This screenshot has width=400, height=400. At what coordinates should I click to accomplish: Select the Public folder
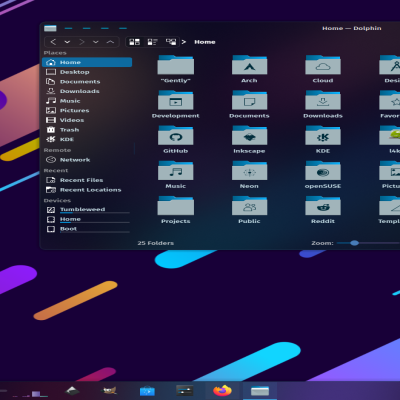pyautogui.click(x=249, y=210)
